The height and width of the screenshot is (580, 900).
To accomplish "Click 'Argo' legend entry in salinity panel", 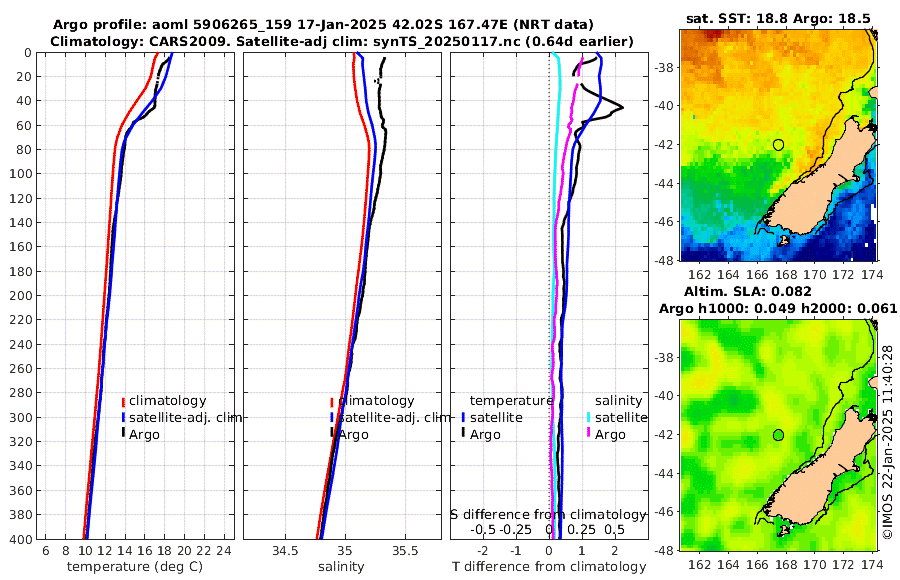I will (353, 435).
